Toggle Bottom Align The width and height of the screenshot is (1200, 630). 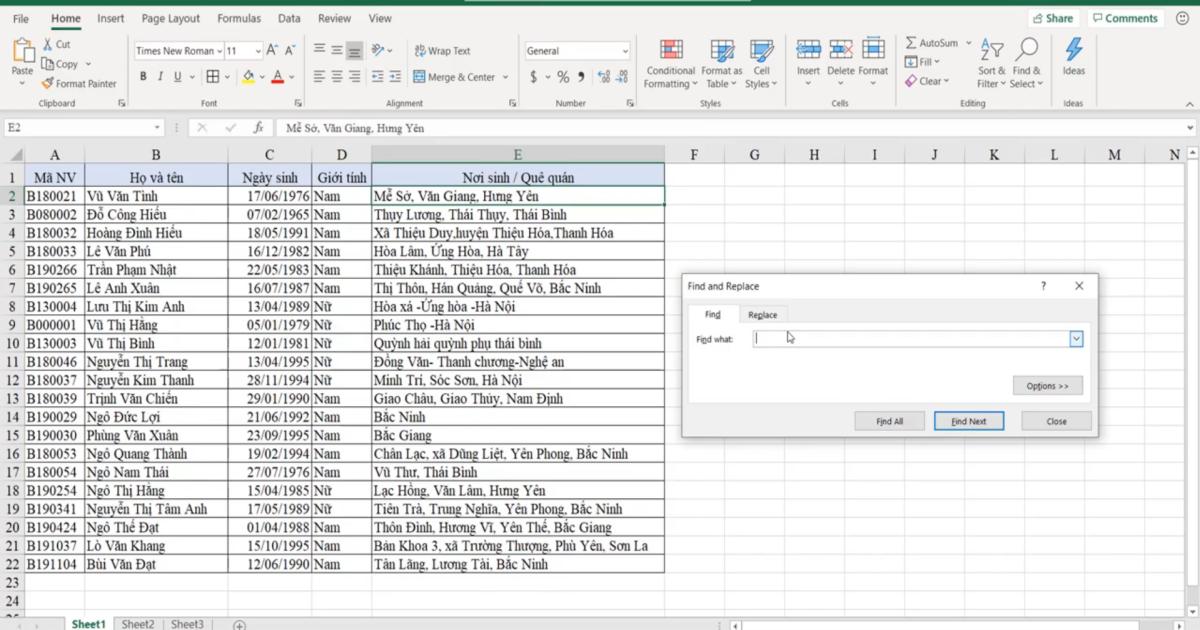(x=354, y=50)
